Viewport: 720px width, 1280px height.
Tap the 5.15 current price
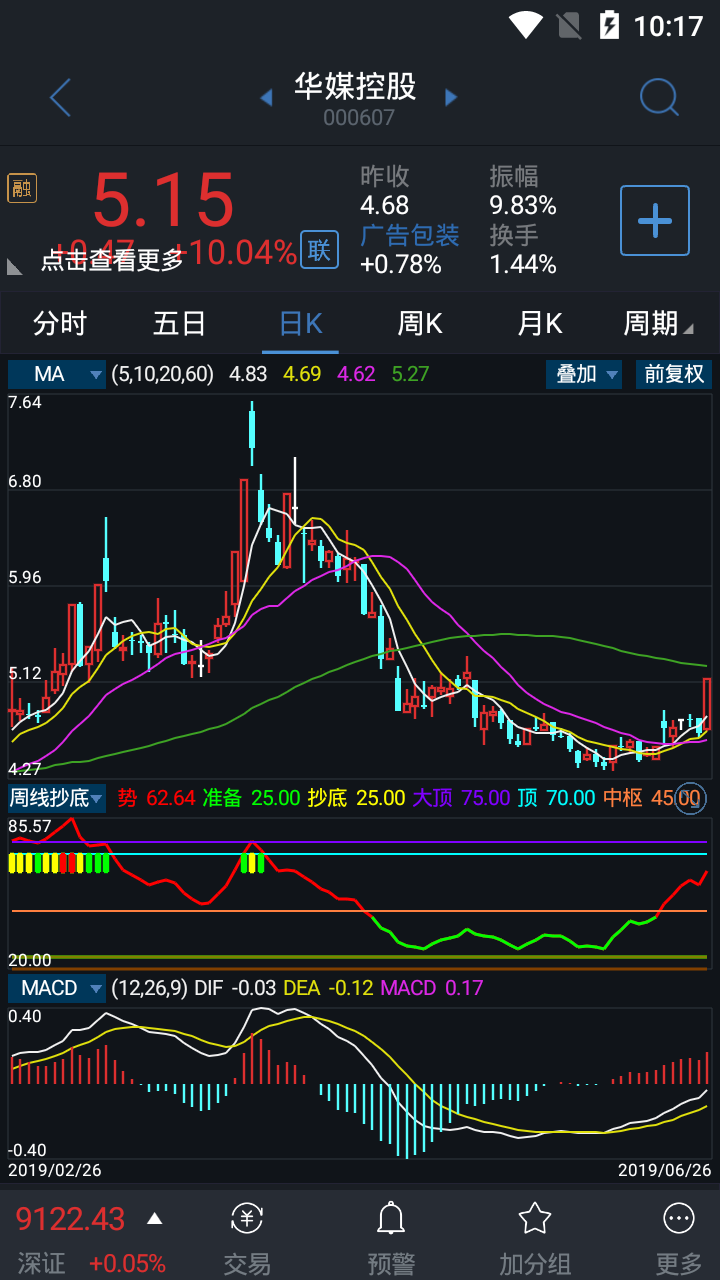click(x=164, y=200)
